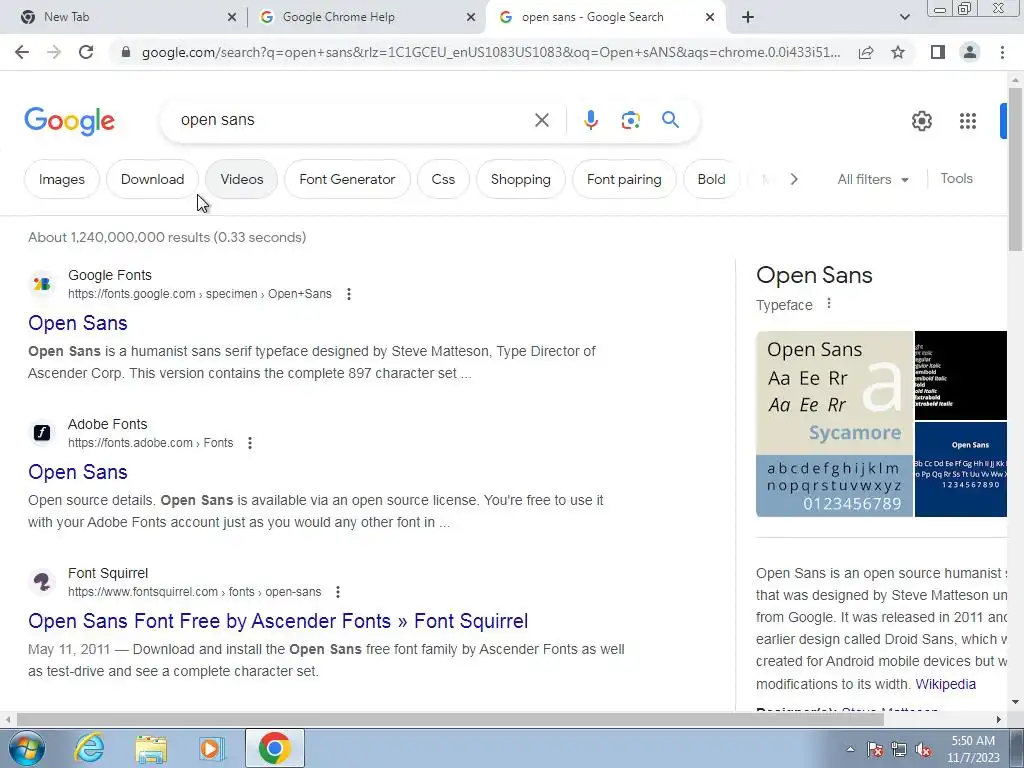This screenshot has height=768, width=1024.
Task: Click the horizontal page scrollbar thumb
Action: 450,719
